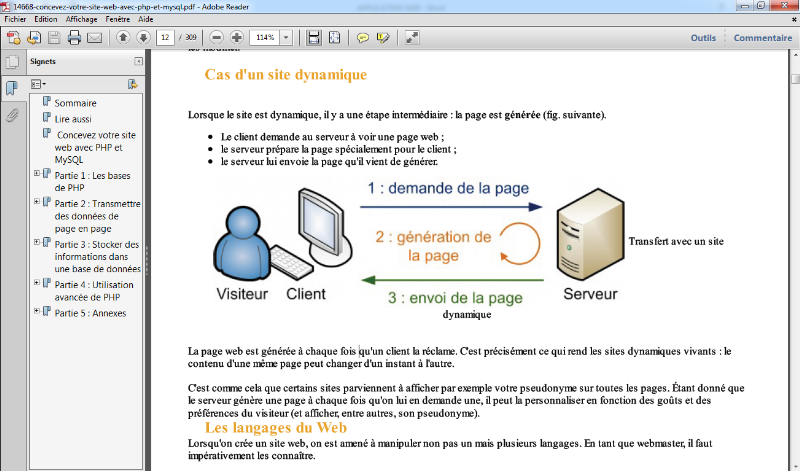
Task: Go to previous page with up arrow
Action: 123,37
